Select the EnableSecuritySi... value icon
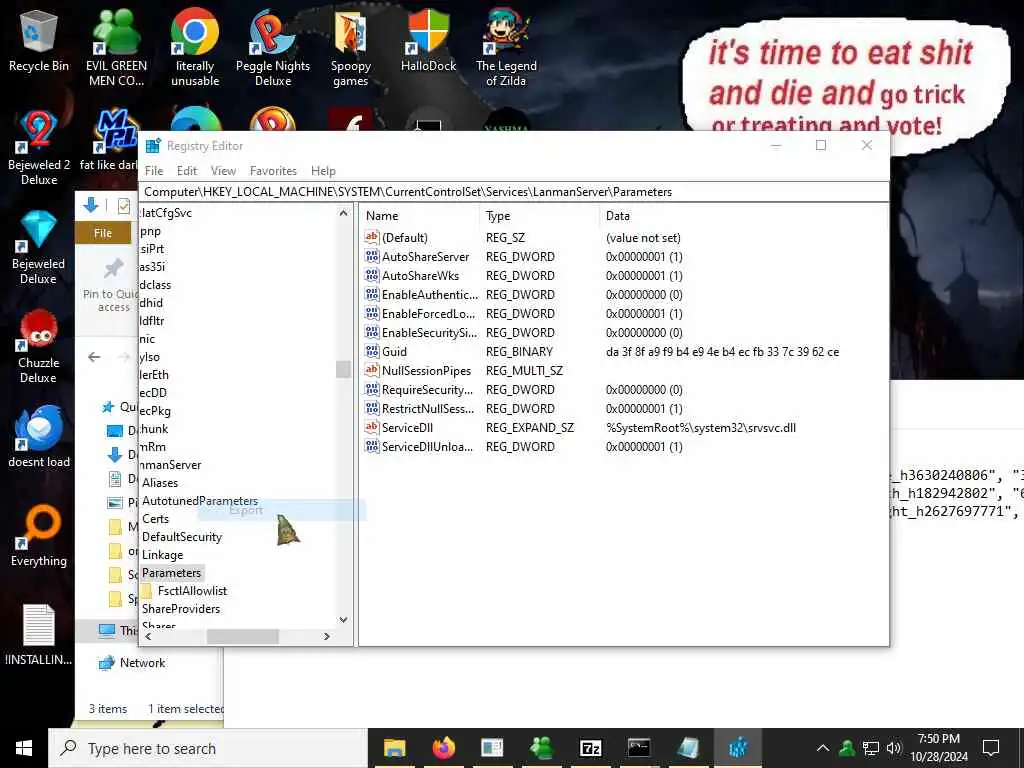Viewport: 1024px width, 768px height. tap(372, 332)
